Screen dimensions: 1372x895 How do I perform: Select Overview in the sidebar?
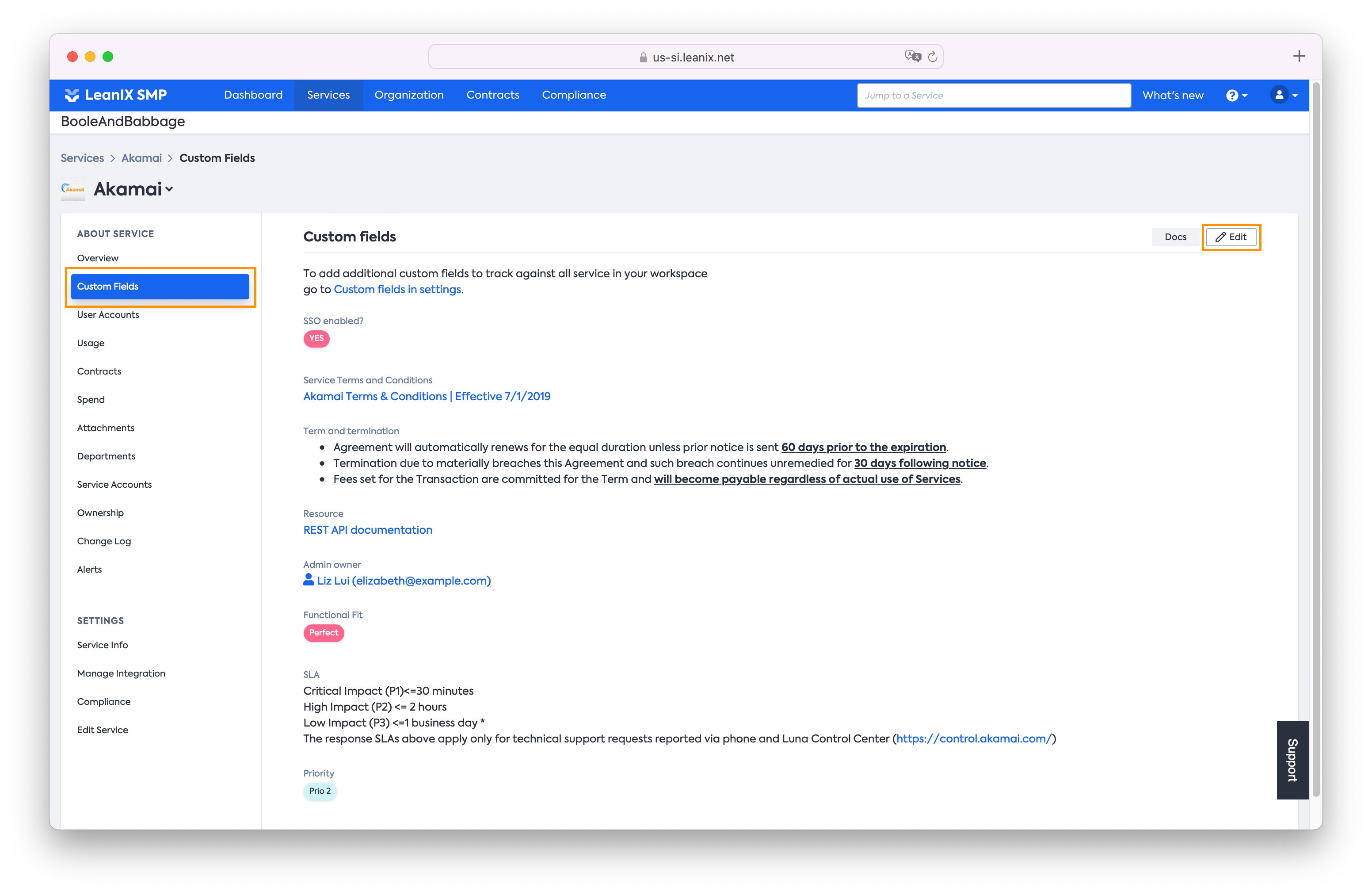[x=97, y=258]
